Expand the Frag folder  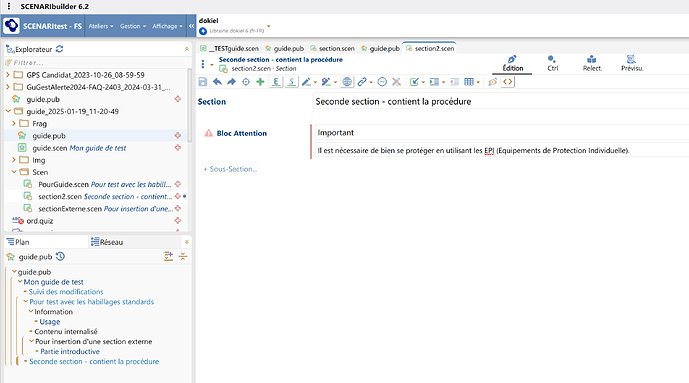[x=14, y=123]
